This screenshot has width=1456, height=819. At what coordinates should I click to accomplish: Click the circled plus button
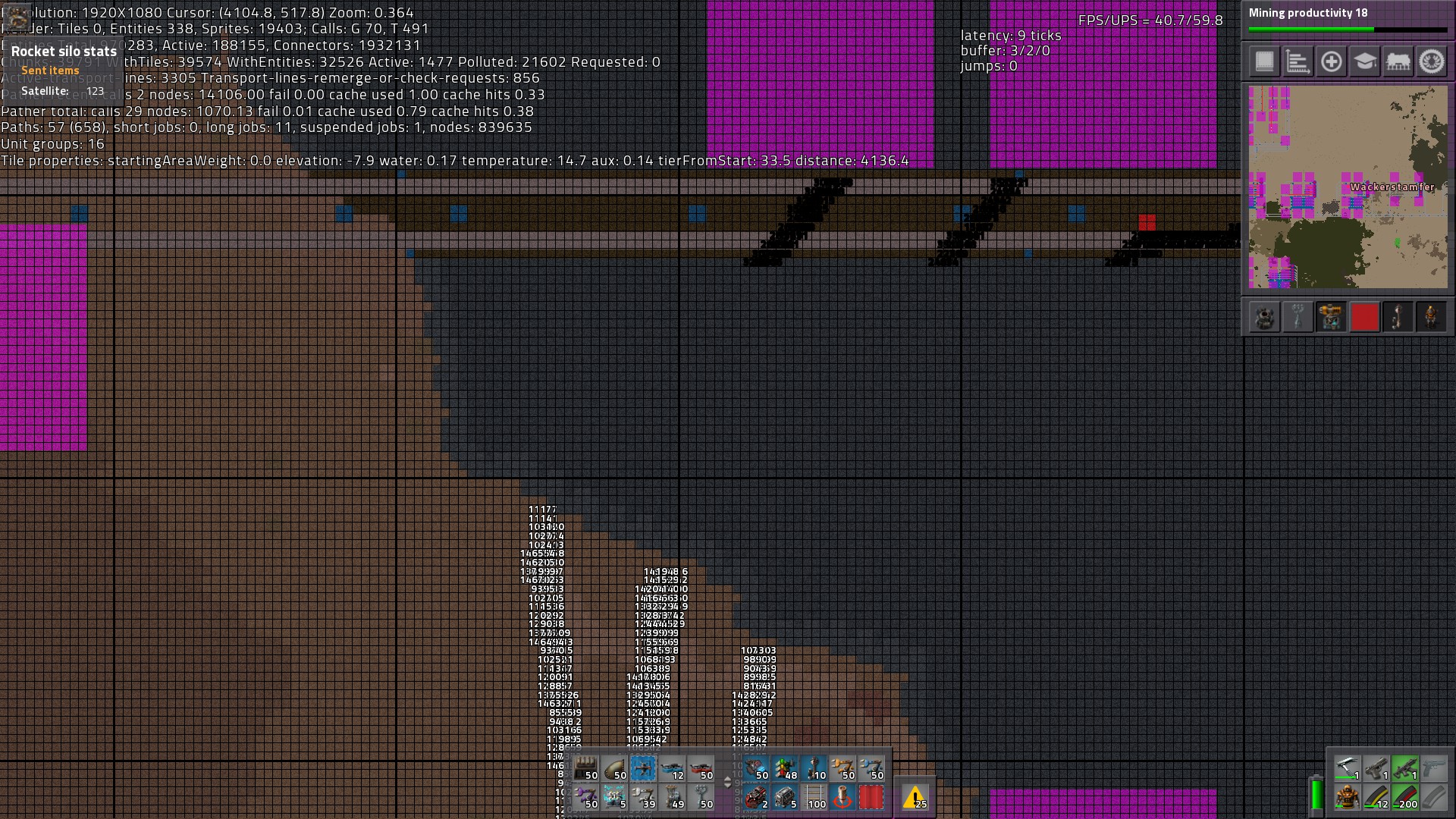pyautogui.click(x=1331, y=61)
